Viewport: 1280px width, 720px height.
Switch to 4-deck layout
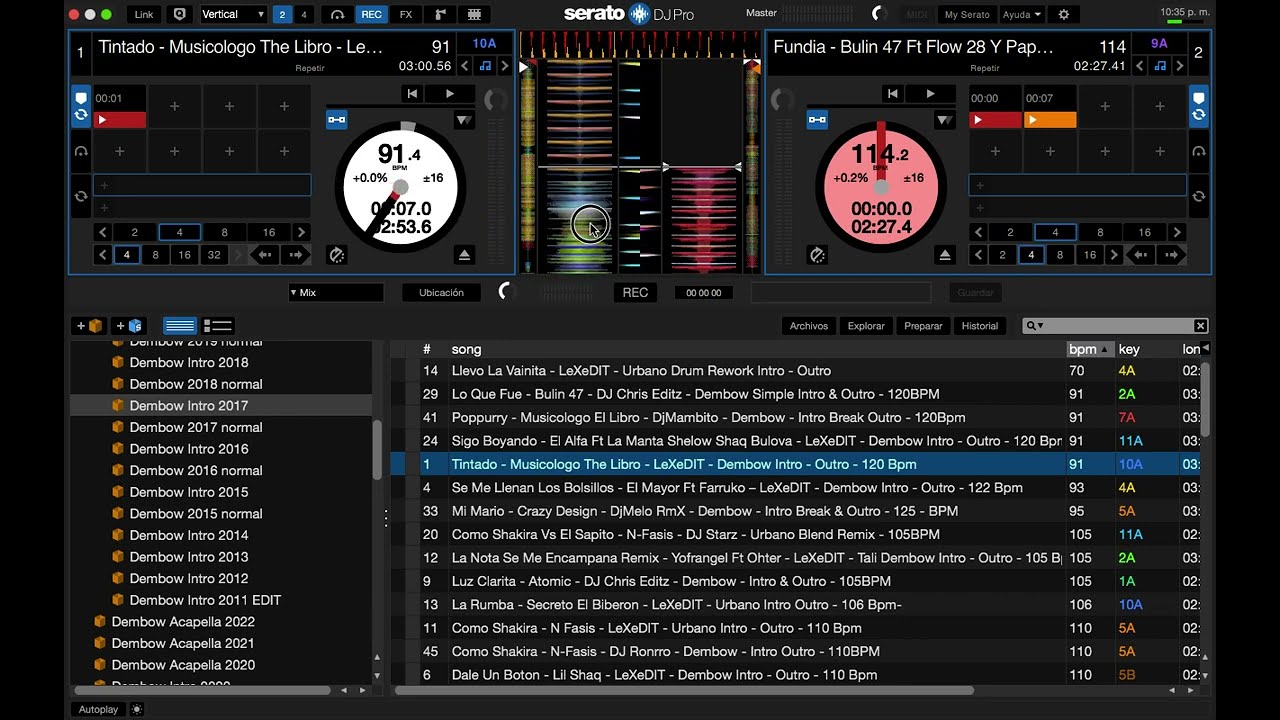point(304,14)
